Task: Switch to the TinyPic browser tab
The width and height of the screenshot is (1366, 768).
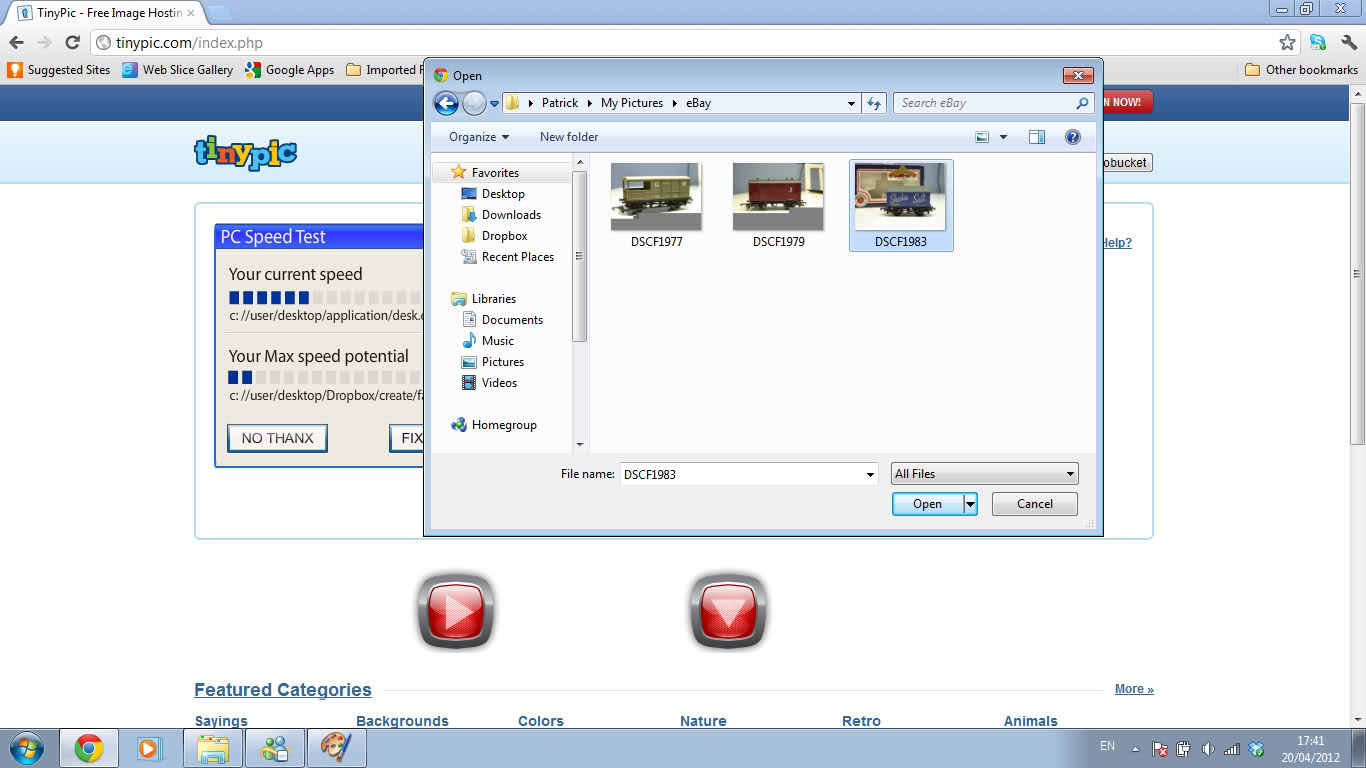Action: [110, 14]
